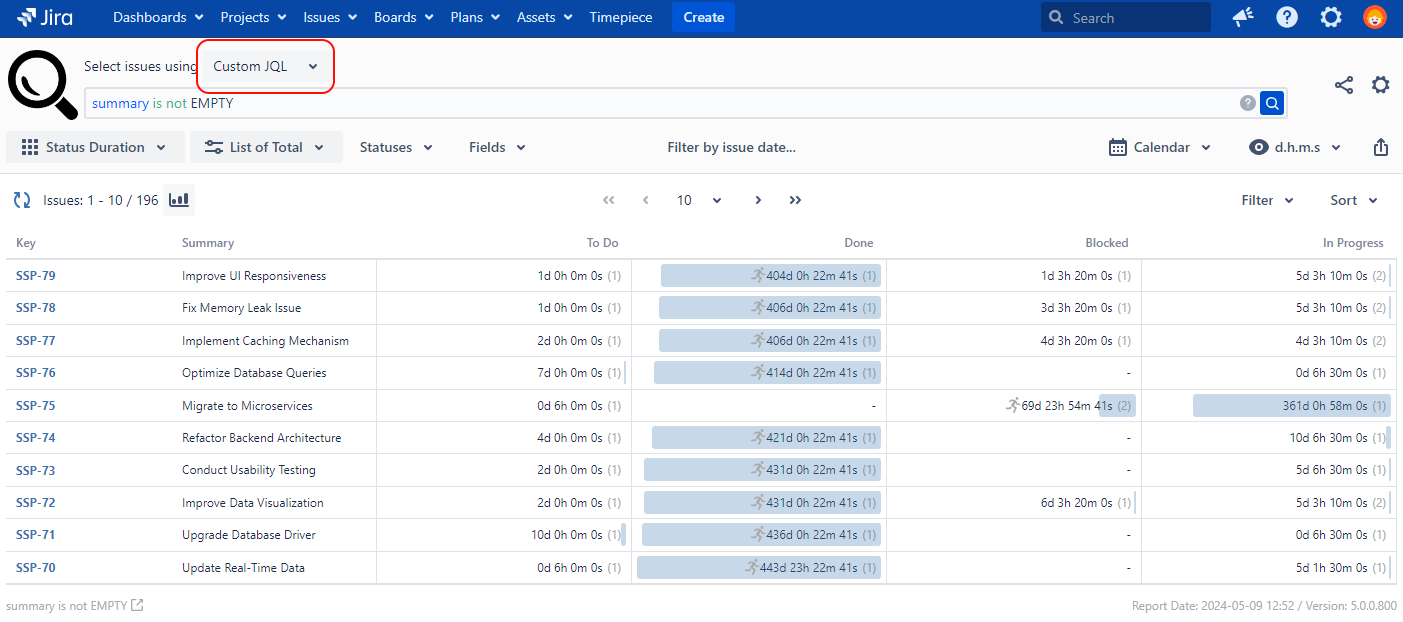
Task: Click the JQL help question mark icon
Action: point(1247,103)
